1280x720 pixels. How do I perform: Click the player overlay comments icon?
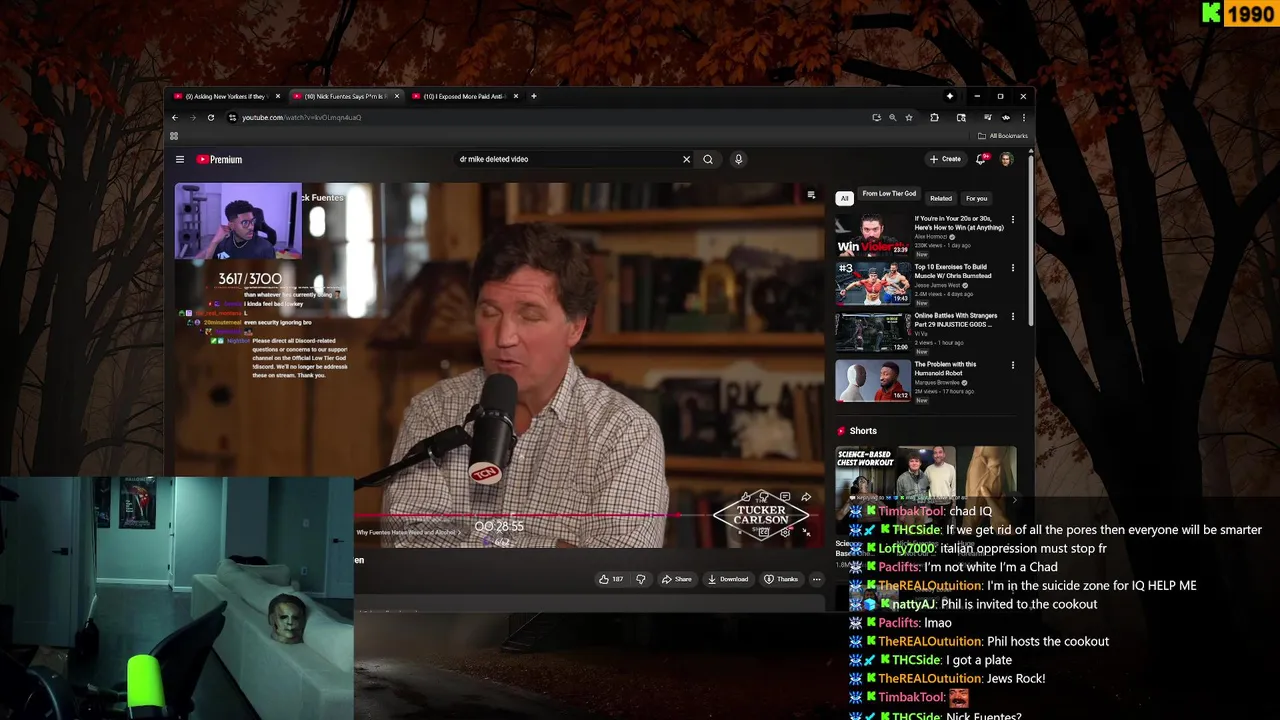coord(785,497)
